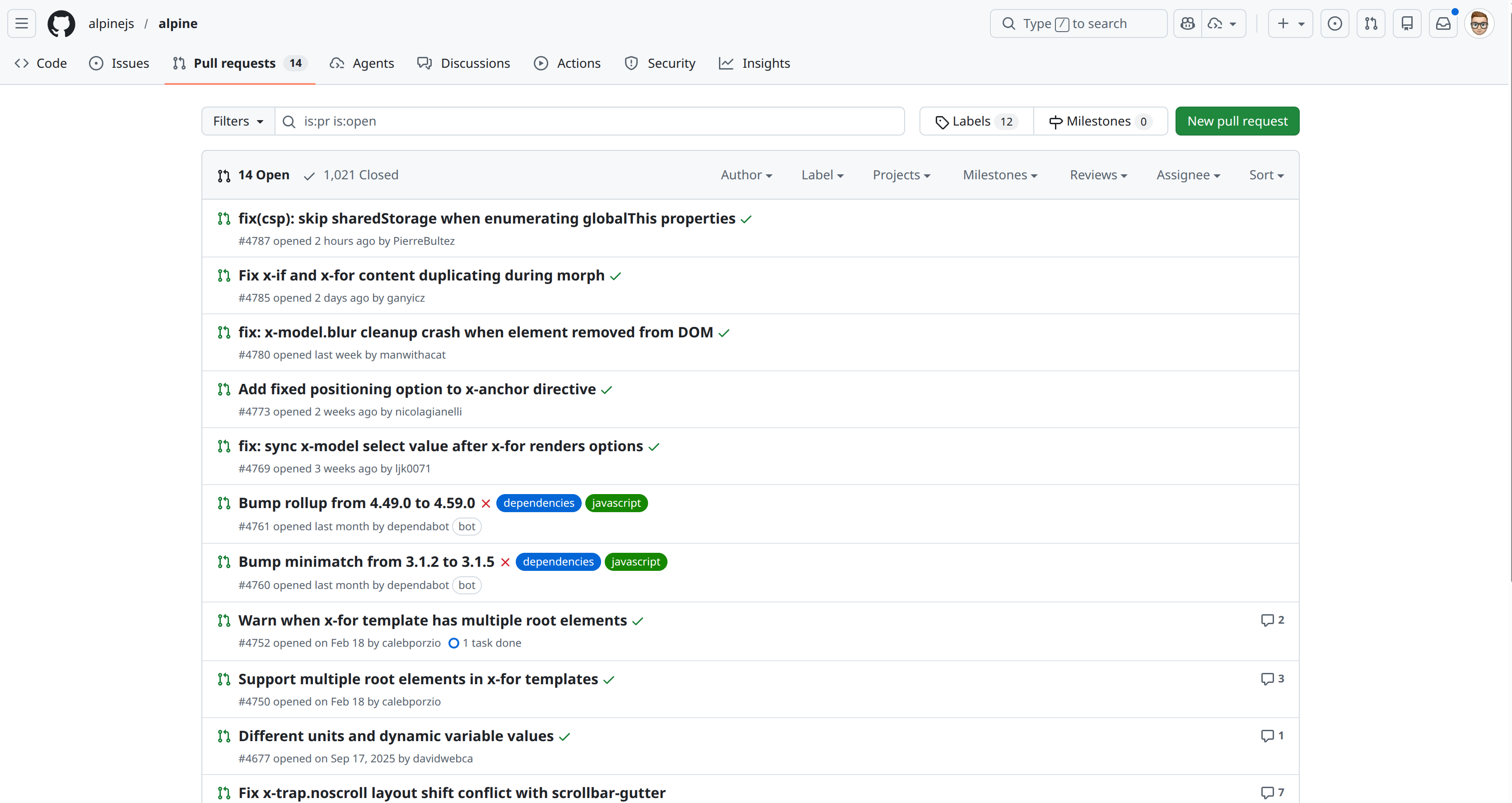Open the global issues icon

(x=1335, y=23)
